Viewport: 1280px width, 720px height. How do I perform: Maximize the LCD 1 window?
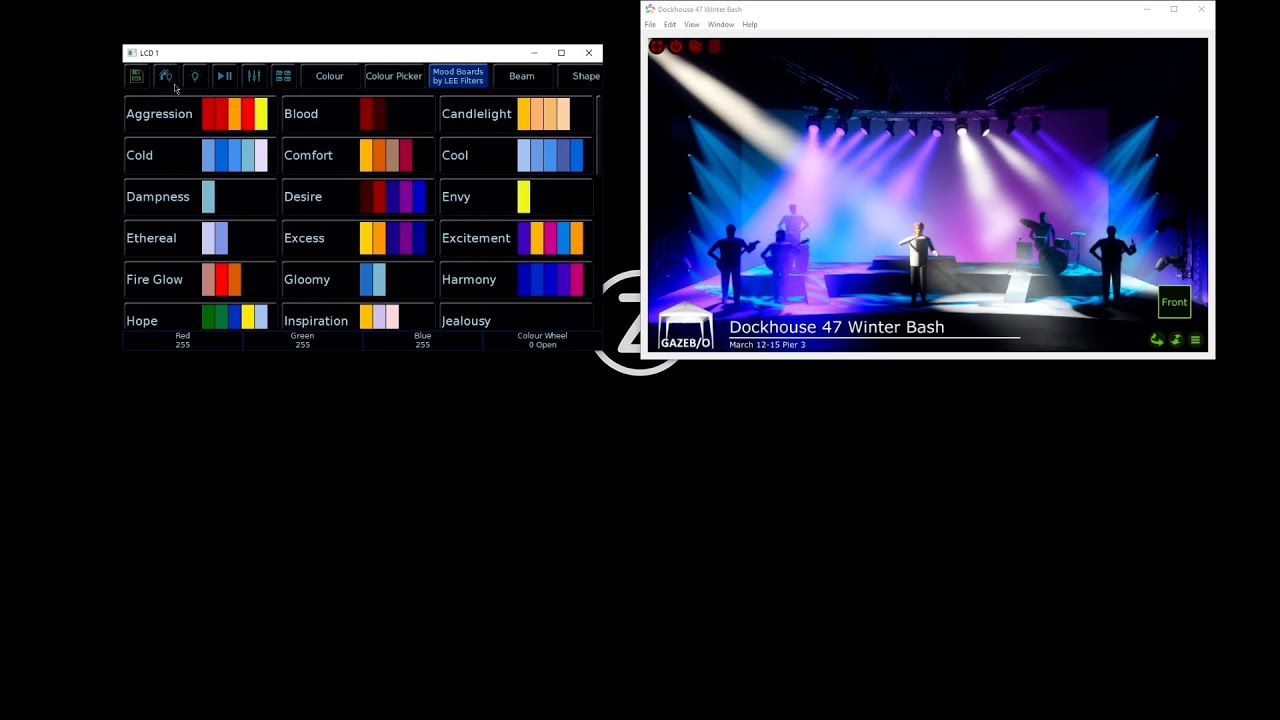pos(561,53)
